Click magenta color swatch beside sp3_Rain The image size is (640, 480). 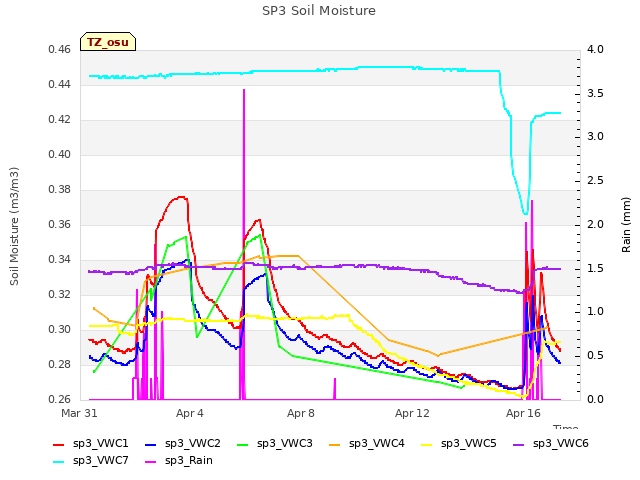coord(151,462)
